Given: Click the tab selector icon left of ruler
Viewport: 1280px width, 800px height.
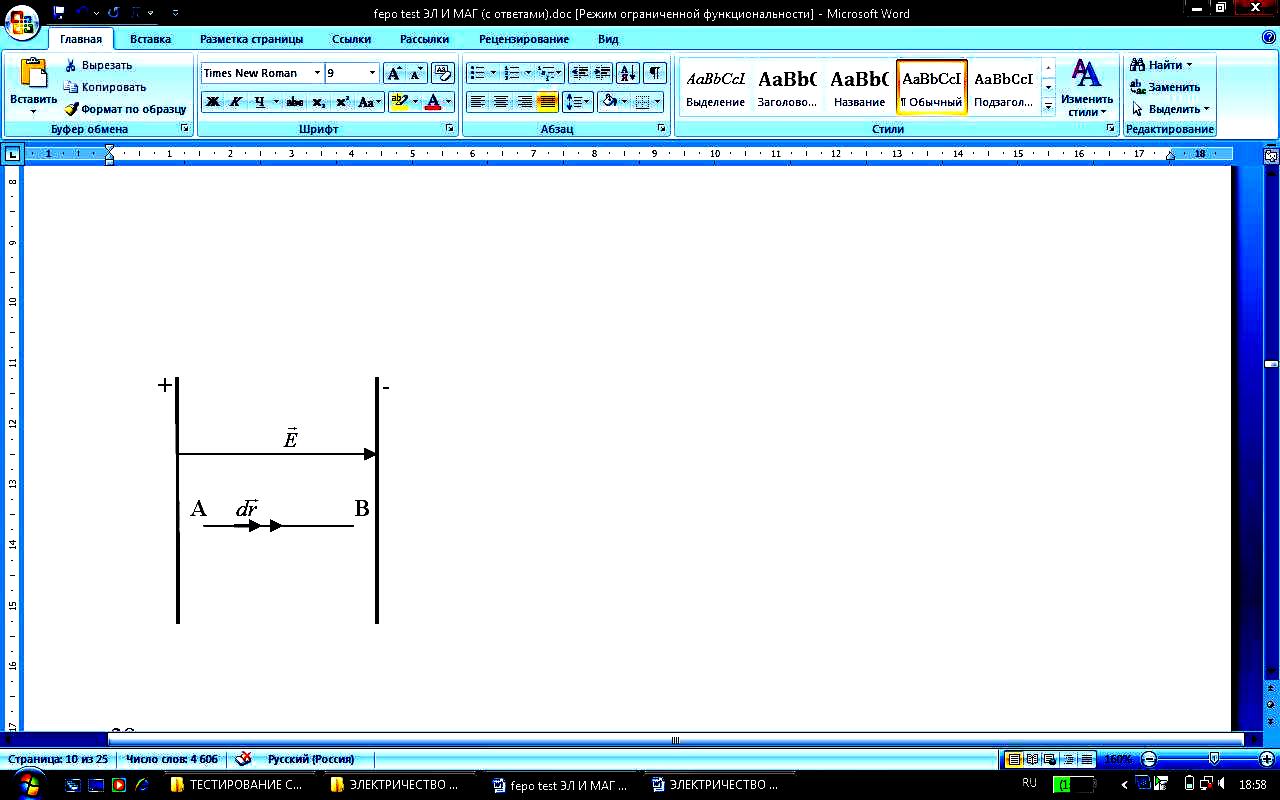Looking at the screenshot, I should click(x=12, y=154).
